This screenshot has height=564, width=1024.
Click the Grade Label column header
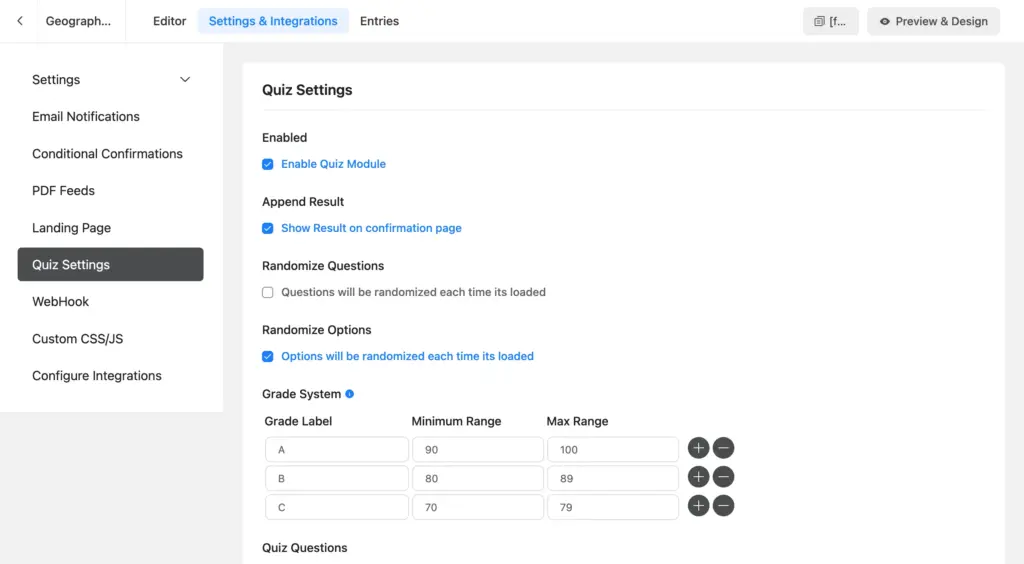(x=298, y=421)
